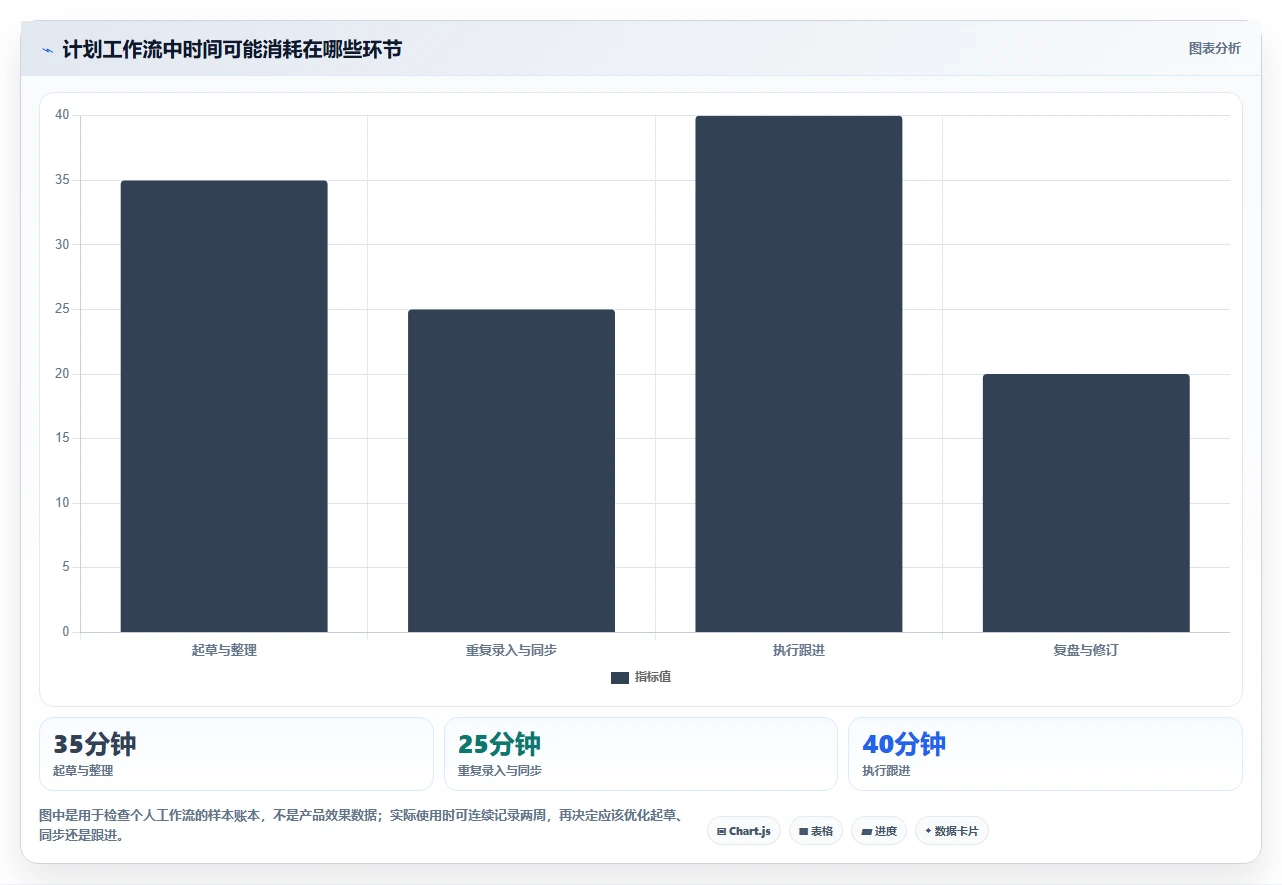Open the 35分钟 起草与整理 card
This screenshot has width=1282, height=885.
coord(236,754)
